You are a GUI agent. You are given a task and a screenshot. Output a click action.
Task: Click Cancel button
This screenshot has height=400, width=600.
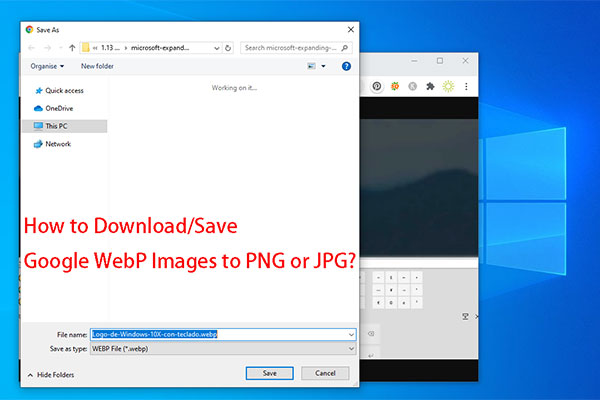click(325, 373)
